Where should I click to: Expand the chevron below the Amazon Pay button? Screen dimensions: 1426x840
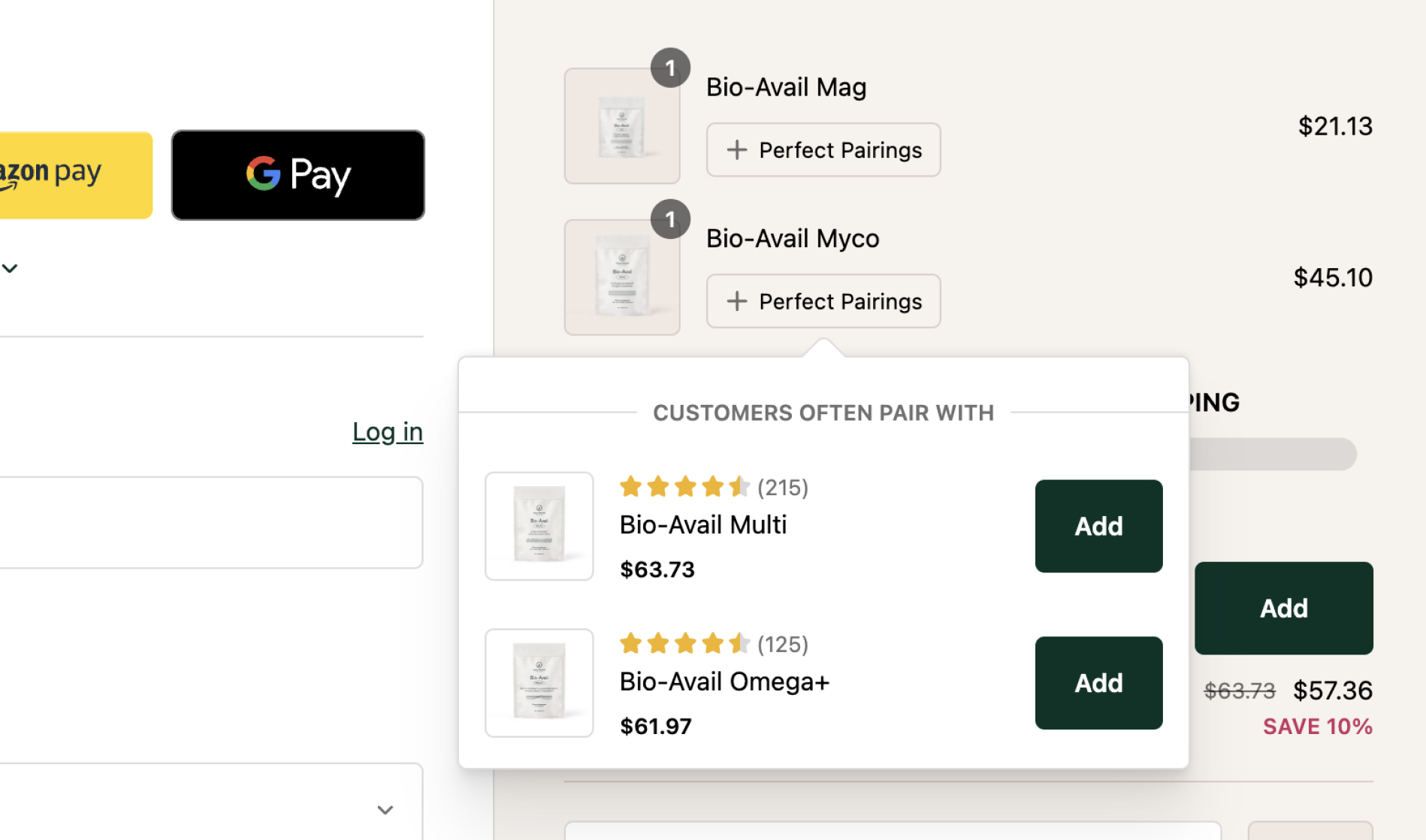pyautogui.click(x=10, y=268)
